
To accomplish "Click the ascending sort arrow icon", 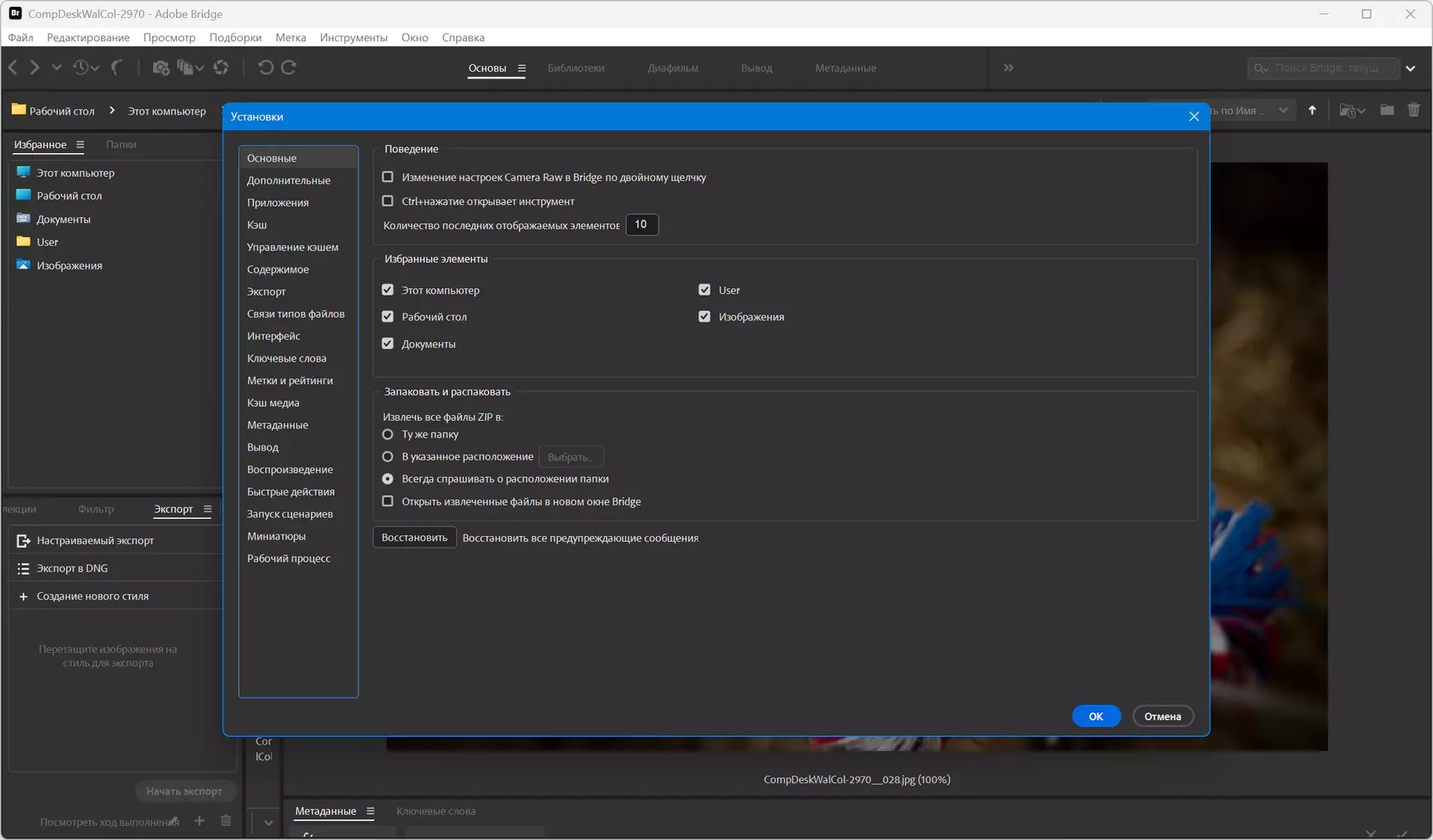I will click(1312, 110).
